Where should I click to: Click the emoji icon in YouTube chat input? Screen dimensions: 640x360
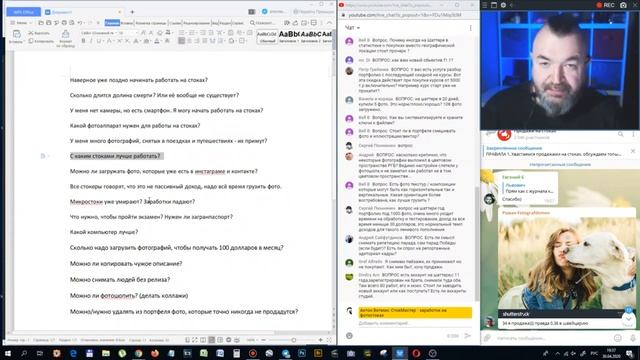(x=349, y=336)
